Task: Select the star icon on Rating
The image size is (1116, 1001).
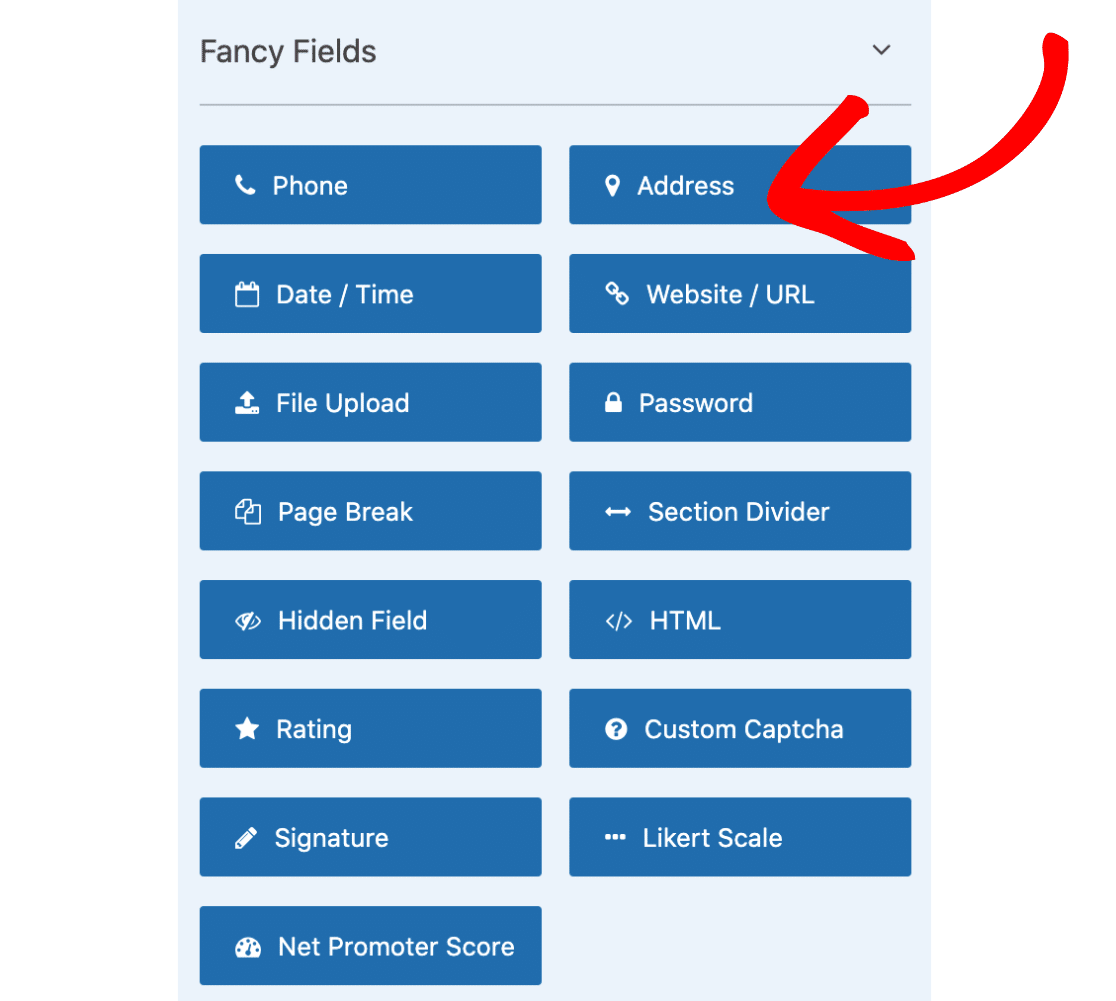Action: (x=245, y=728)
